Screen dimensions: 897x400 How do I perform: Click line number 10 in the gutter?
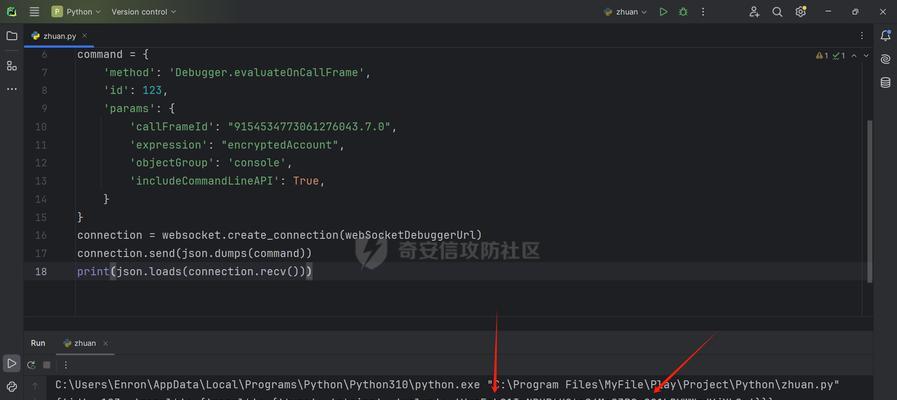(x=41, y=126)
